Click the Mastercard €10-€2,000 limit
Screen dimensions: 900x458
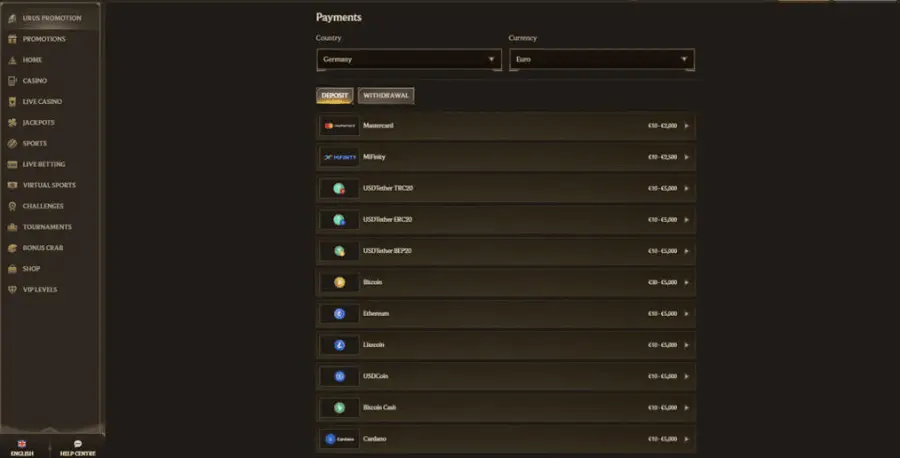[662, 126]
